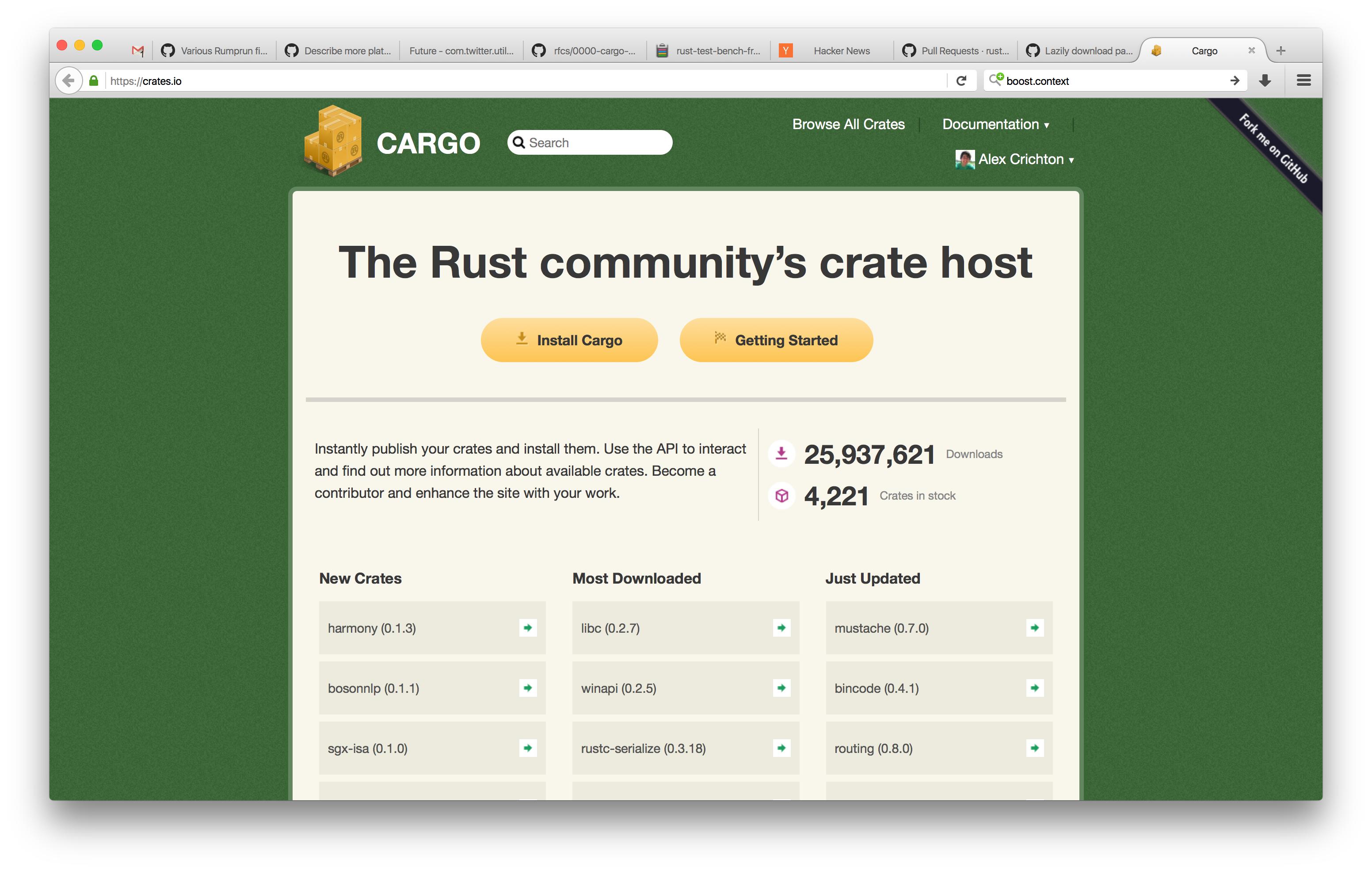Open the mustache (0.7.0) crate
1372x871 pixels.
939,627
